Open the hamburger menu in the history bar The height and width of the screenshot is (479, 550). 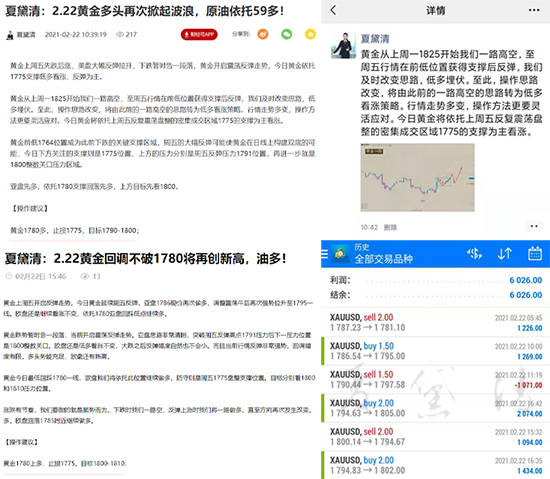[324, 254]
